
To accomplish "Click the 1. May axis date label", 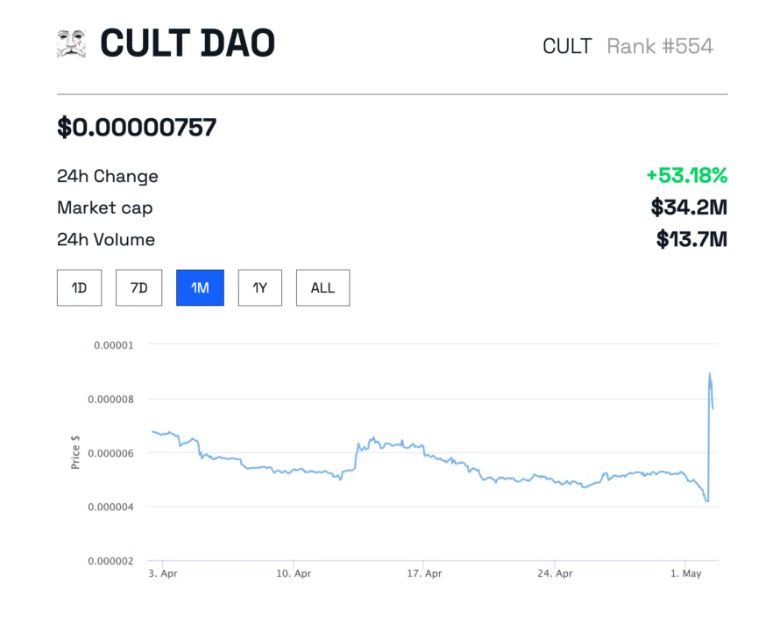I will click(686, 574).
